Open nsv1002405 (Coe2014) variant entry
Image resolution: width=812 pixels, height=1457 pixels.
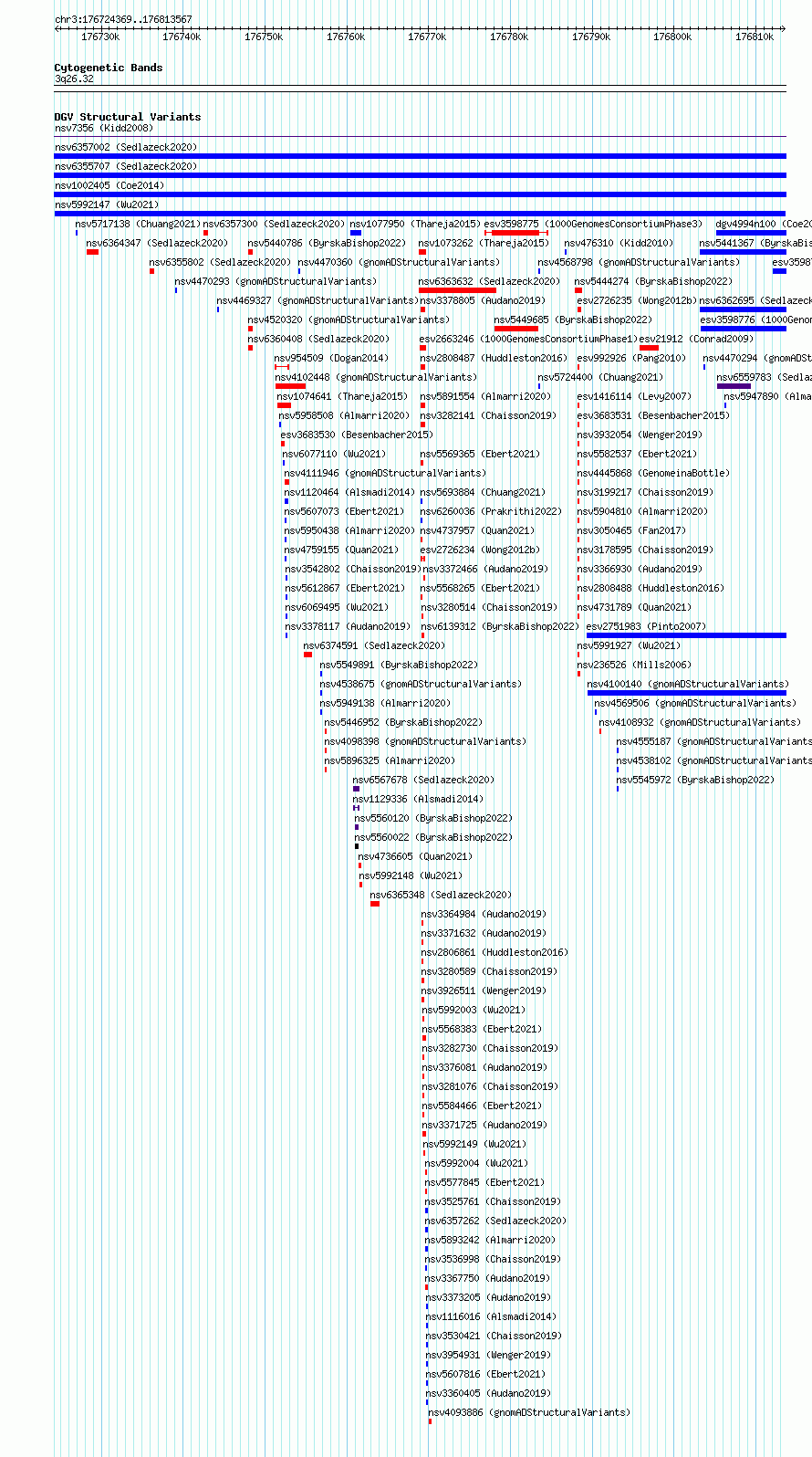click(x=109, y=186)
